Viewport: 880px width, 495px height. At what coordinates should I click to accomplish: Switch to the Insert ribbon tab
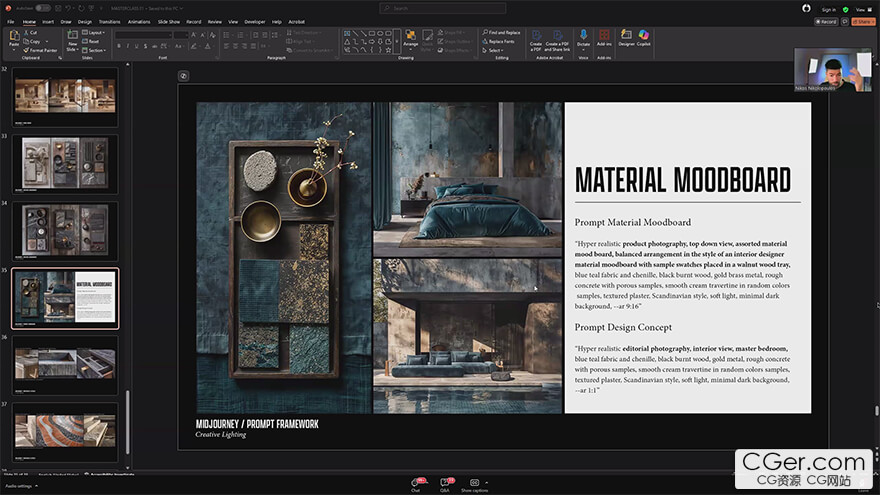click(48, 22)
